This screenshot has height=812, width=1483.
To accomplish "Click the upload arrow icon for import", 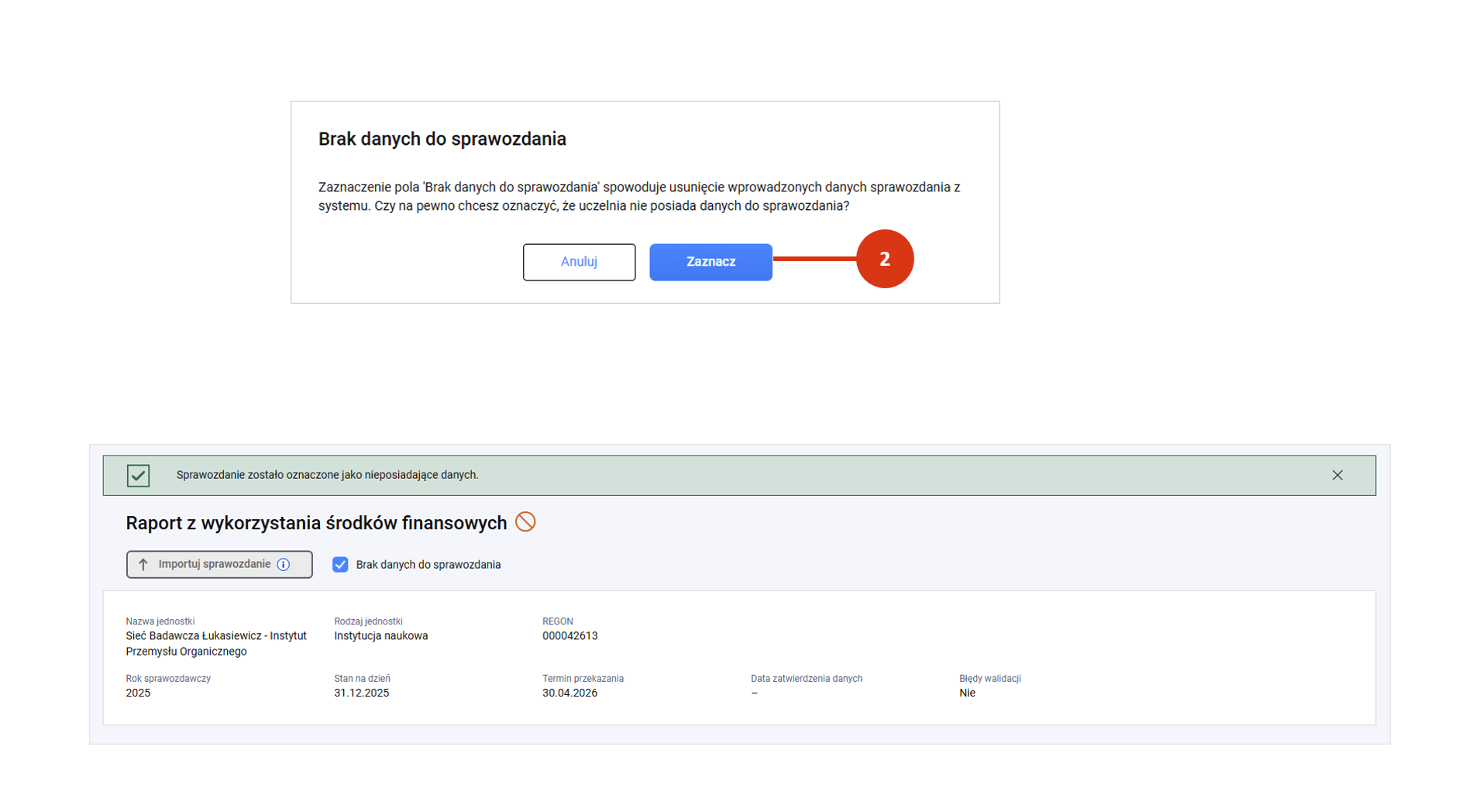I will [143, 565].
